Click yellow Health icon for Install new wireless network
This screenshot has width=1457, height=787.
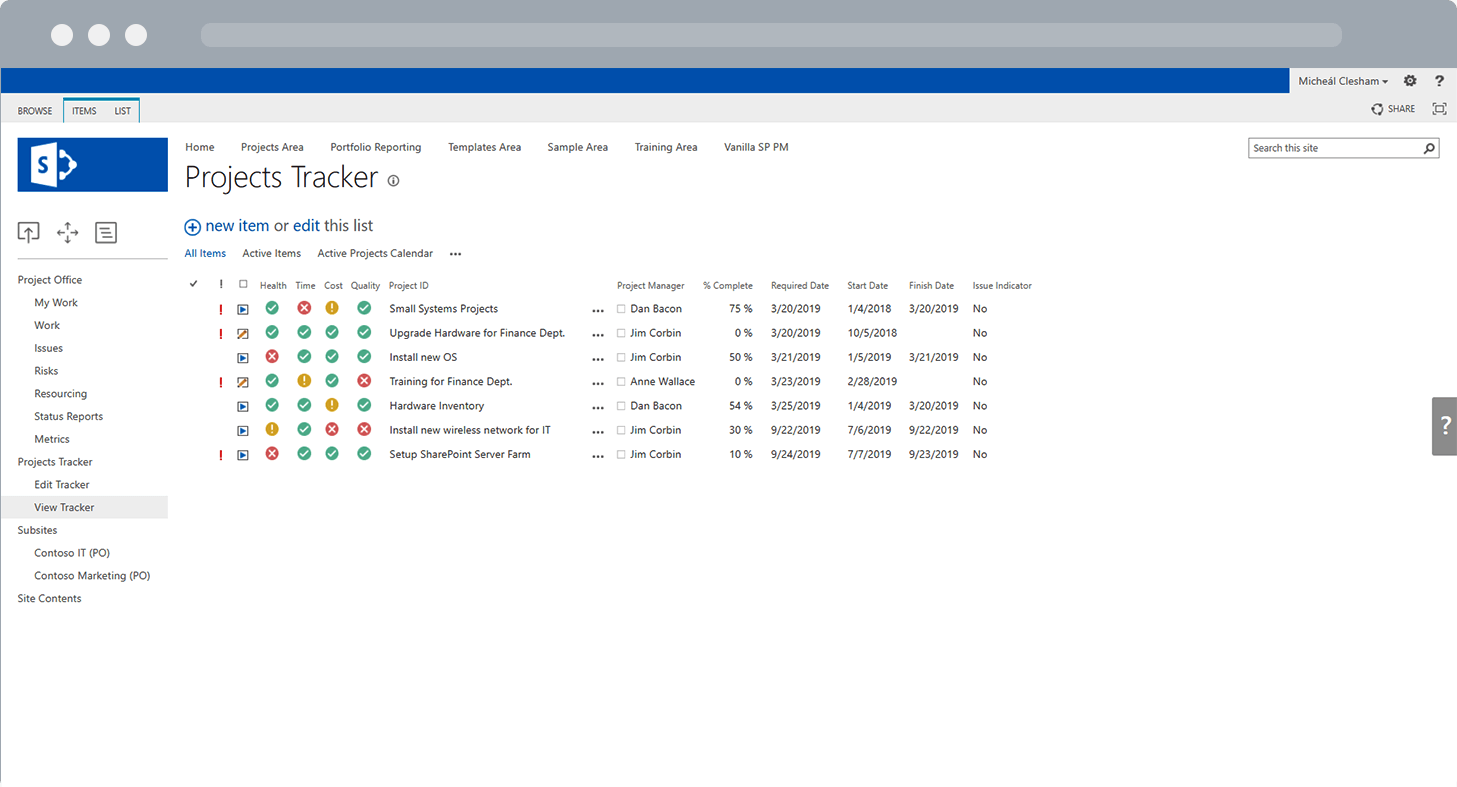[x=272, y=429]
